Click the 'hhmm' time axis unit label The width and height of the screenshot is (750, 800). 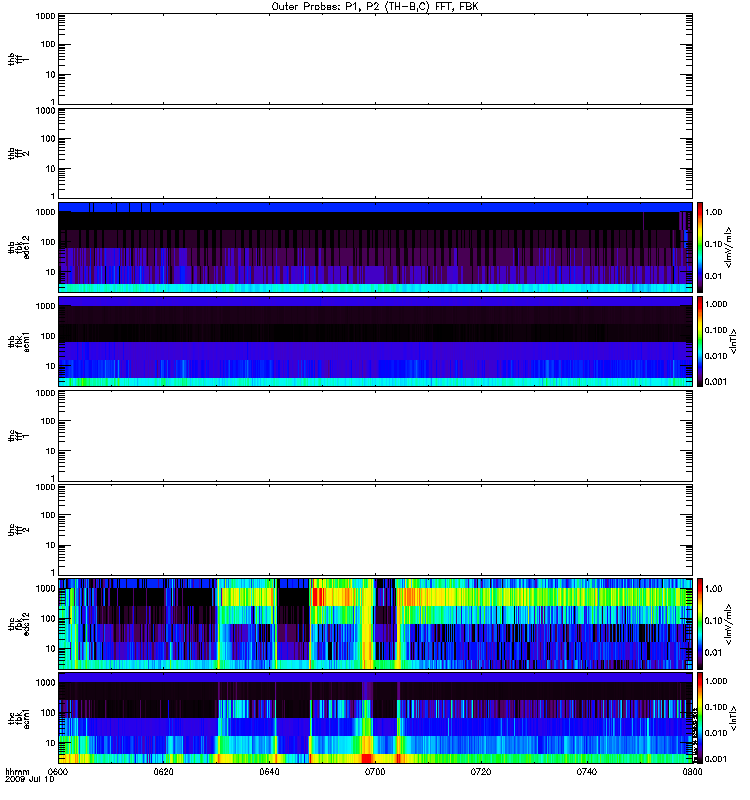[x=17, y=772]
